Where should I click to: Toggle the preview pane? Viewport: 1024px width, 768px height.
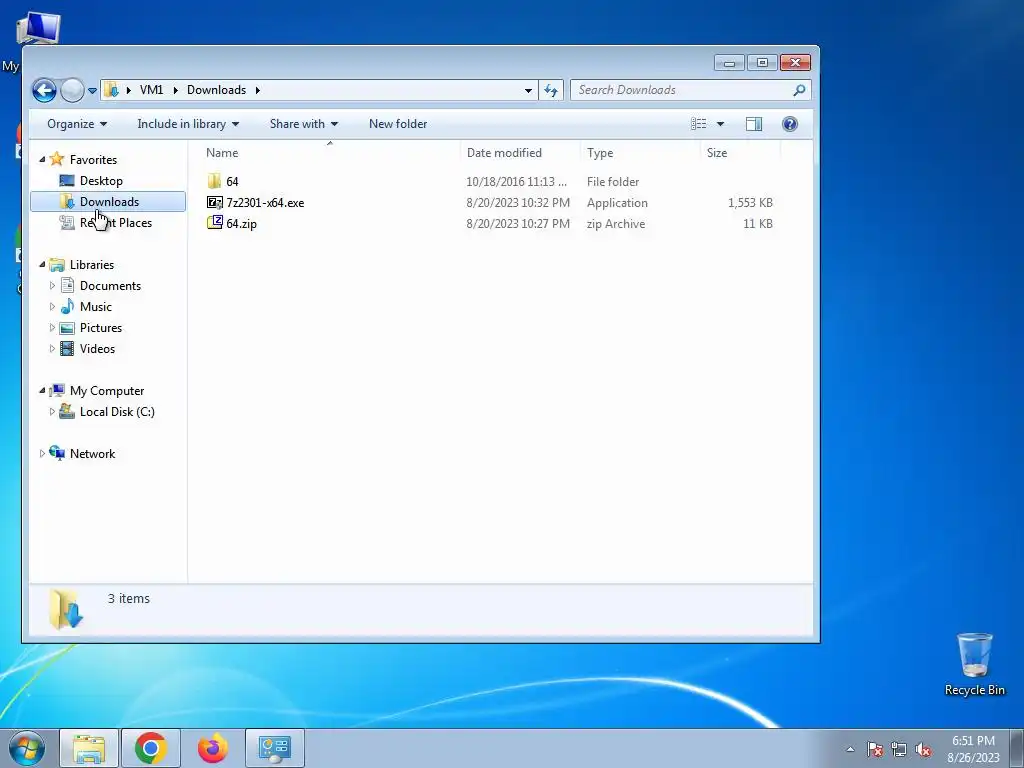[x=754, y=124]
